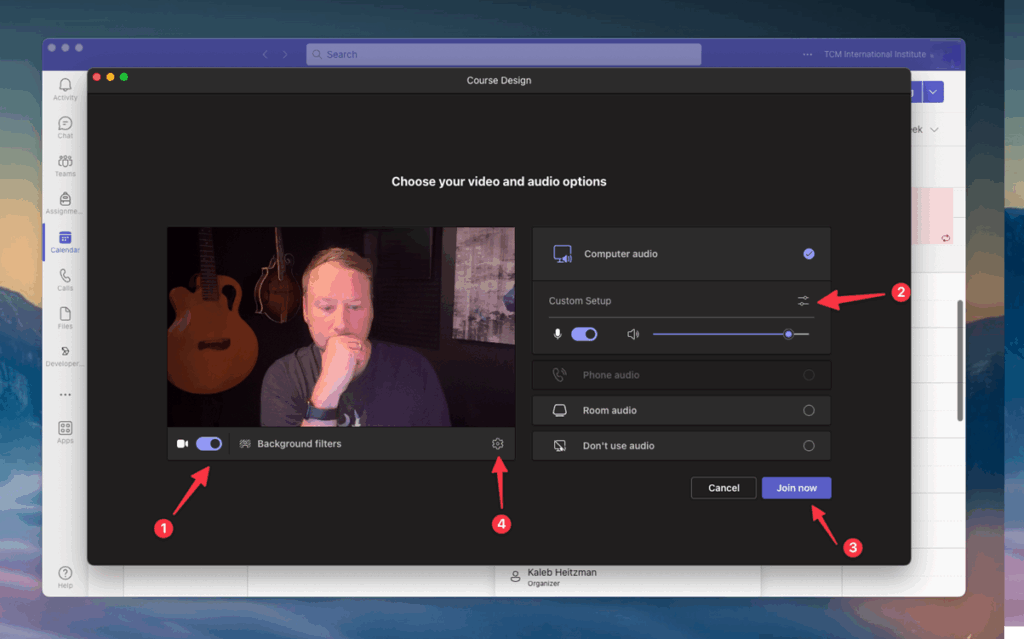This screenshot has width=1024, height=639.
Task: Click the Join now button
Action: [x=796, y=488]
